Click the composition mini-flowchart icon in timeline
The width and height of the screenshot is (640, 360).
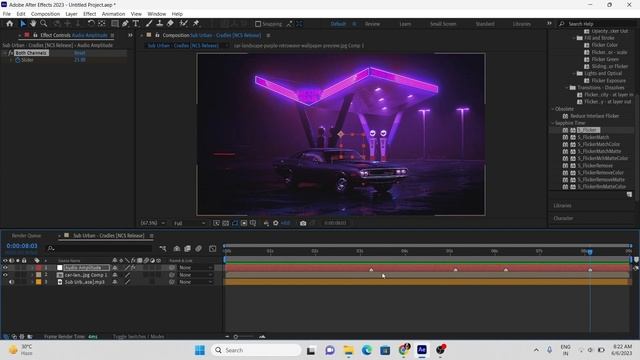pos(163,248)
